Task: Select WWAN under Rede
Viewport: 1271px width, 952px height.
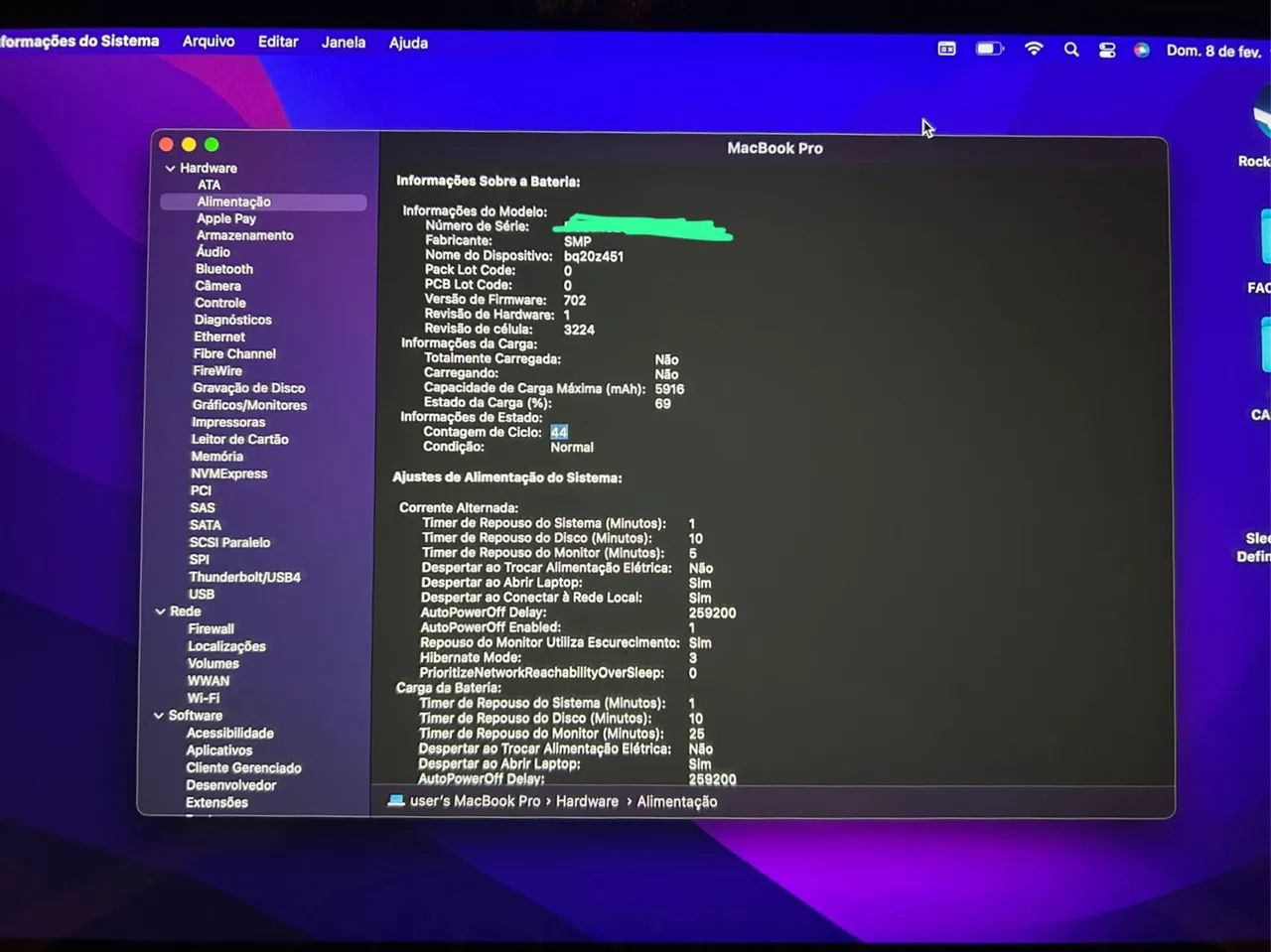Action: pos(209,681)
